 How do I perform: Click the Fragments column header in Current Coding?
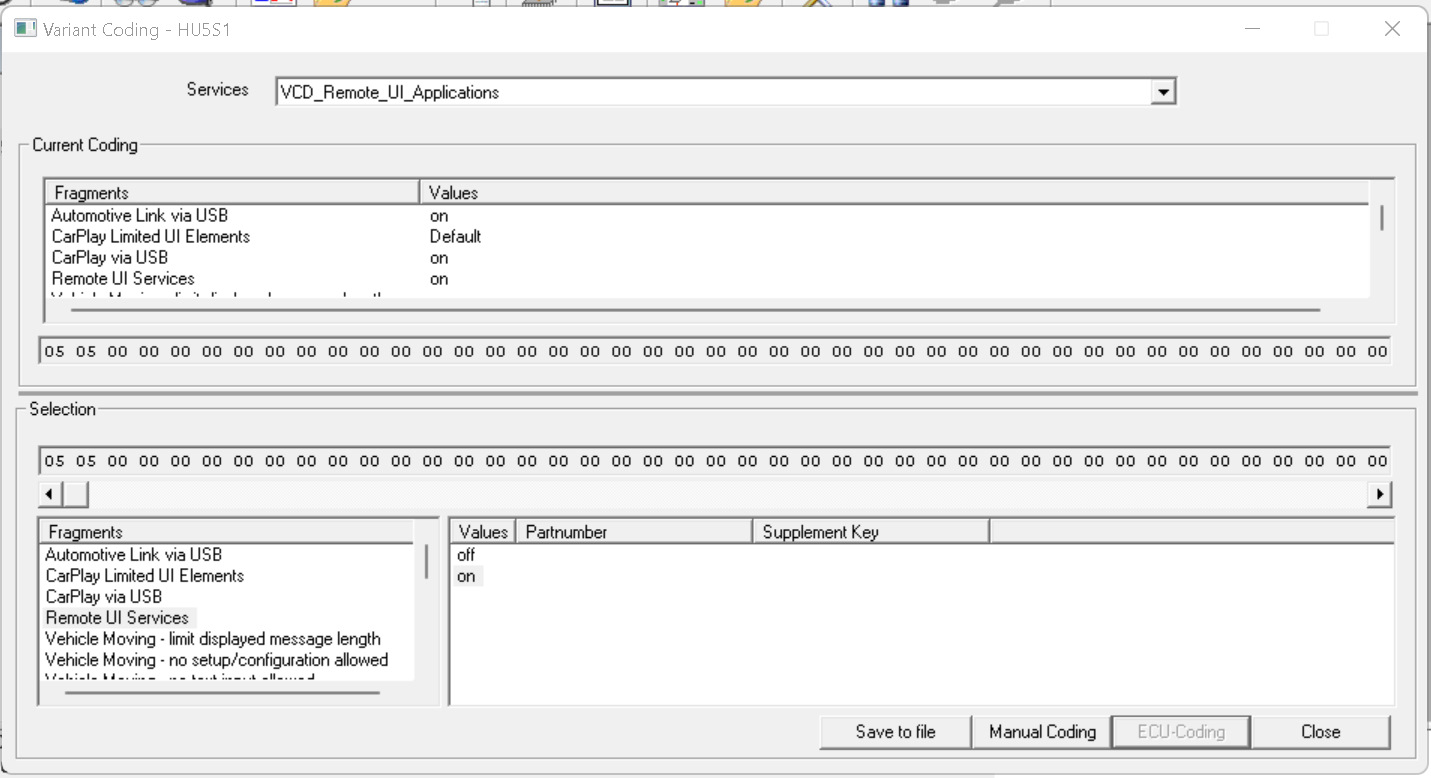click(232, 192)
